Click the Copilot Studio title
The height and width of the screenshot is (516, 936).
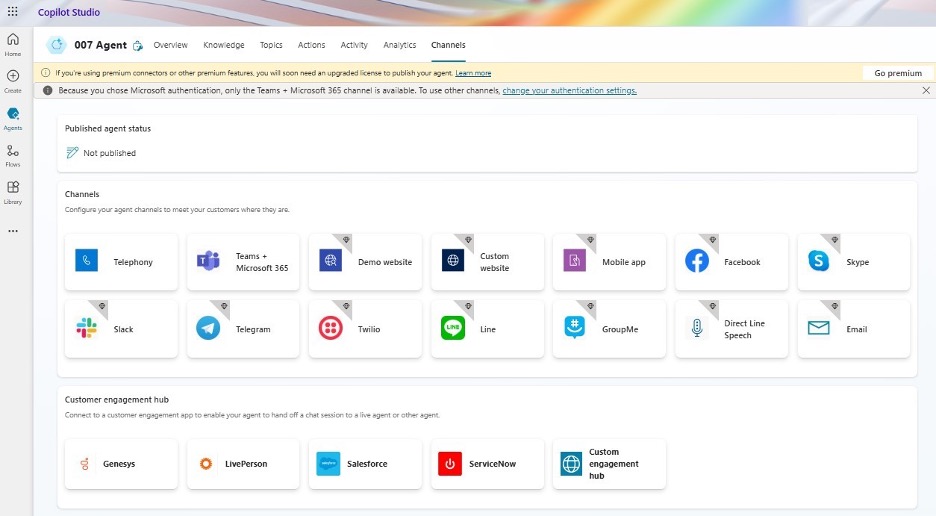69,12
